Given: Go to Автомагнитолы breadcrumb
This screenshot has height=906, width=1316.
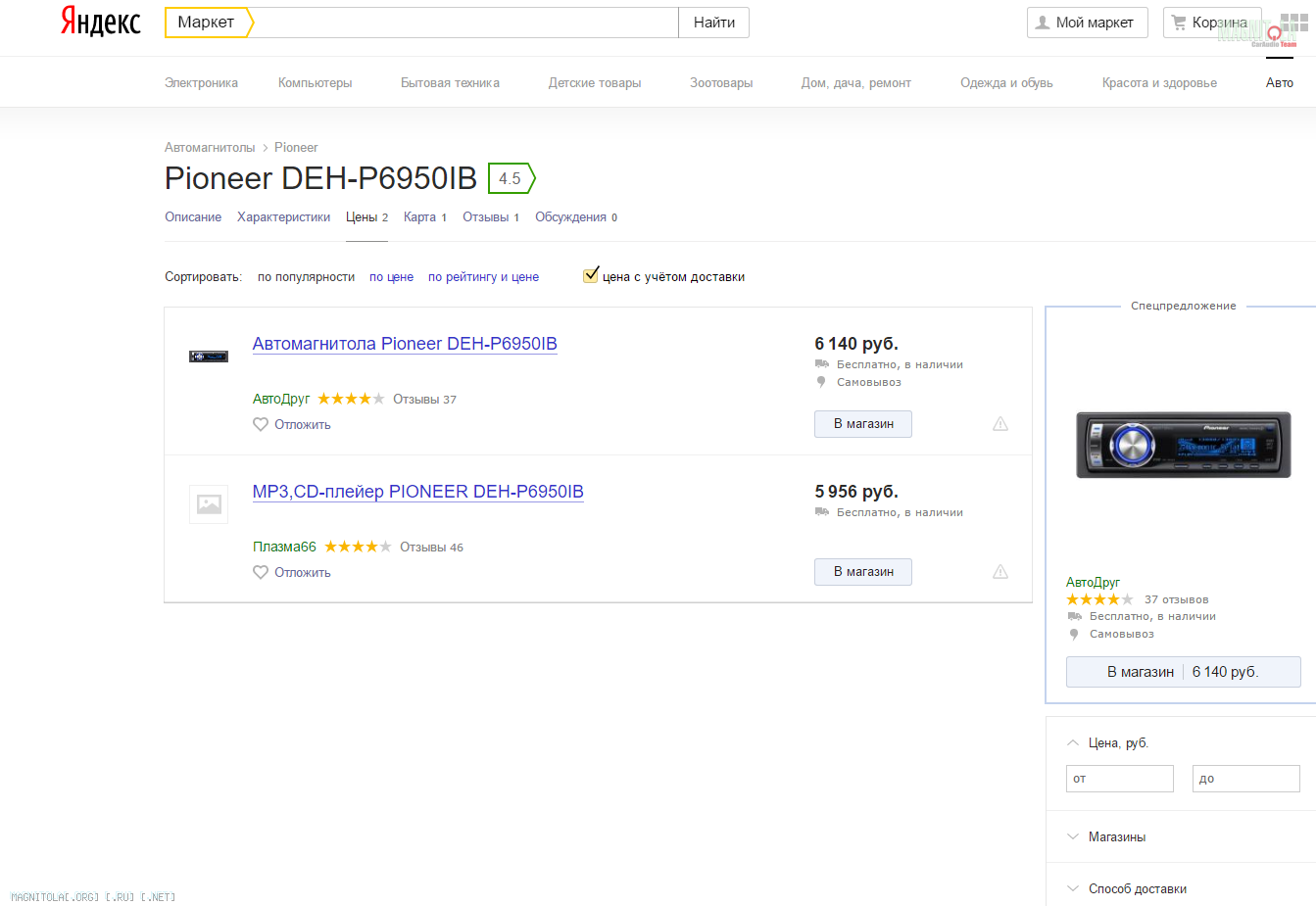Looking at the screenshot, I should (210, 148).
